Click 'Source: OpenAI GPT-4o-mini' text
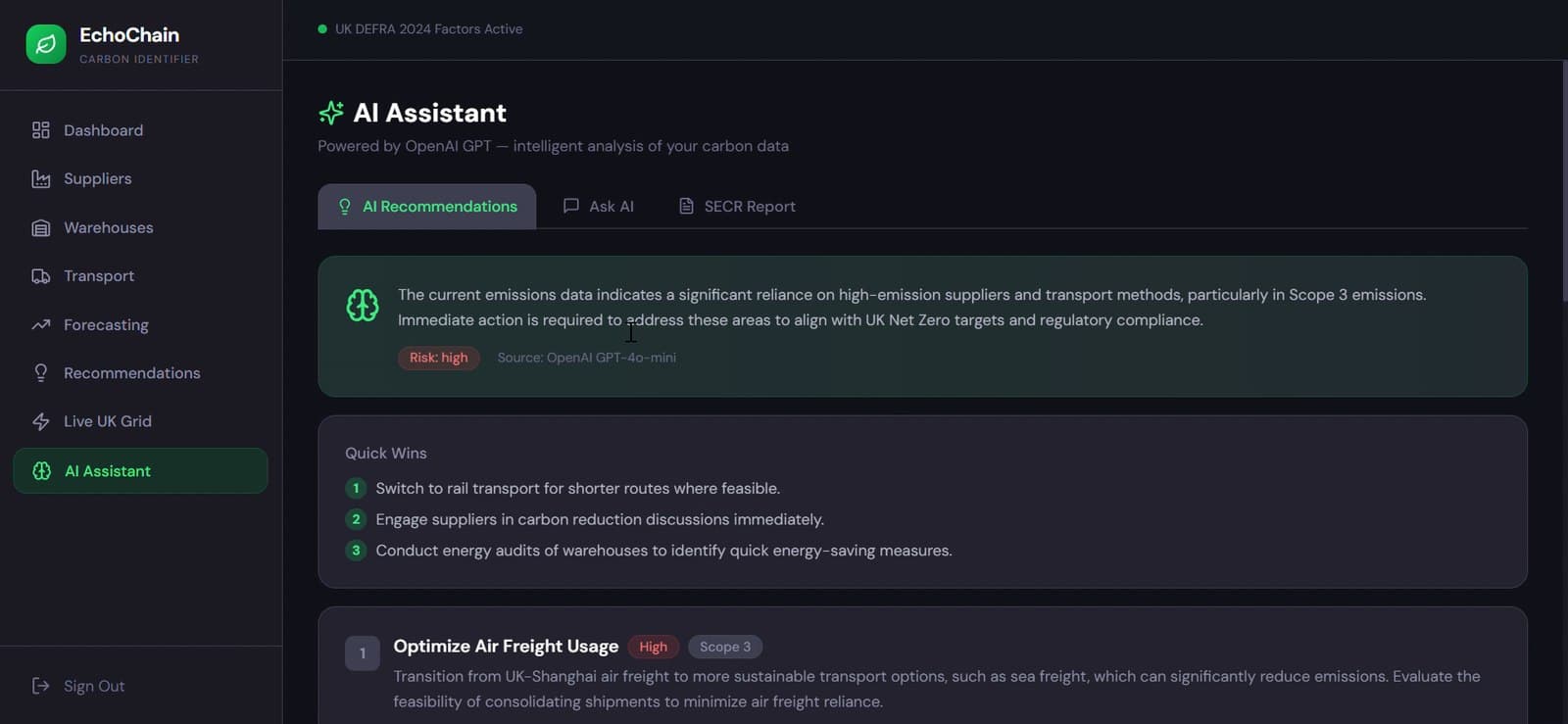1568x724 pixels. [x=586, y=358]
